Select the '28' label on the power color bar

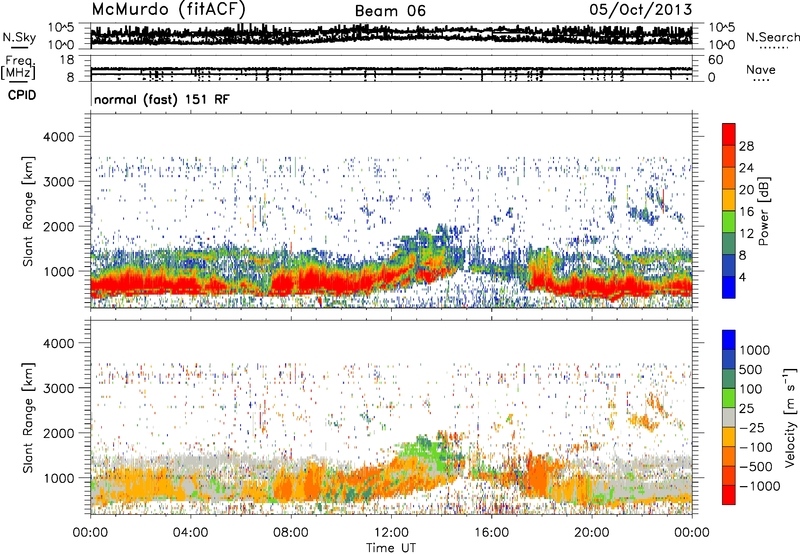pos(746,146)
